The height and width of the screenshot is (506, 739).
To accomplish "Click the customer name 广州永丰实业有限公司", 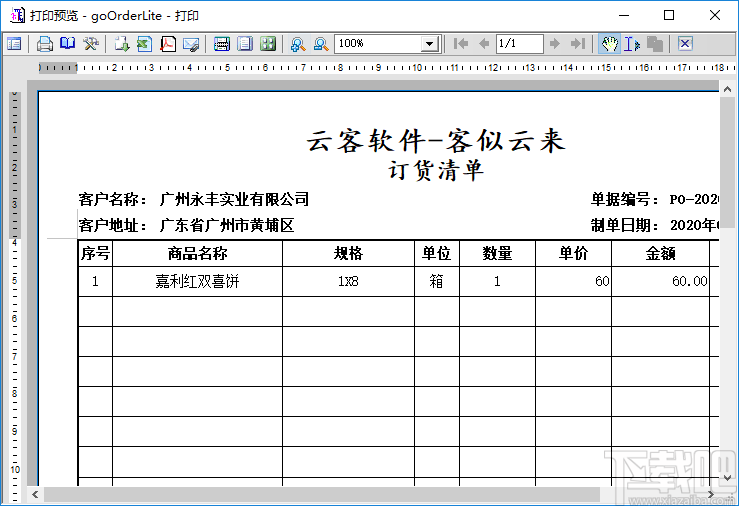I will [234, 199].
